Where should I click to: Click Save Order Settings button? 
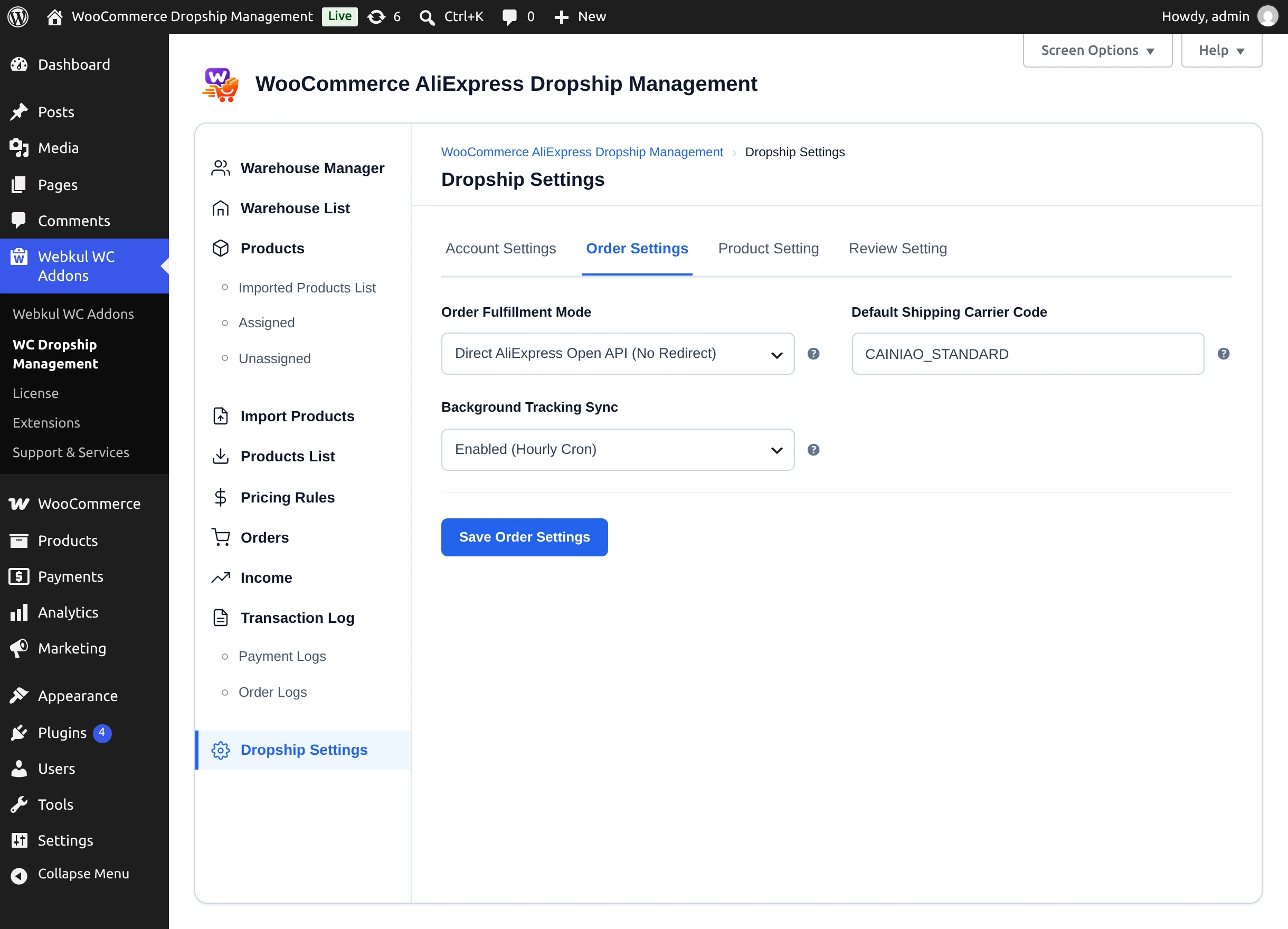[x=524, y=537]
